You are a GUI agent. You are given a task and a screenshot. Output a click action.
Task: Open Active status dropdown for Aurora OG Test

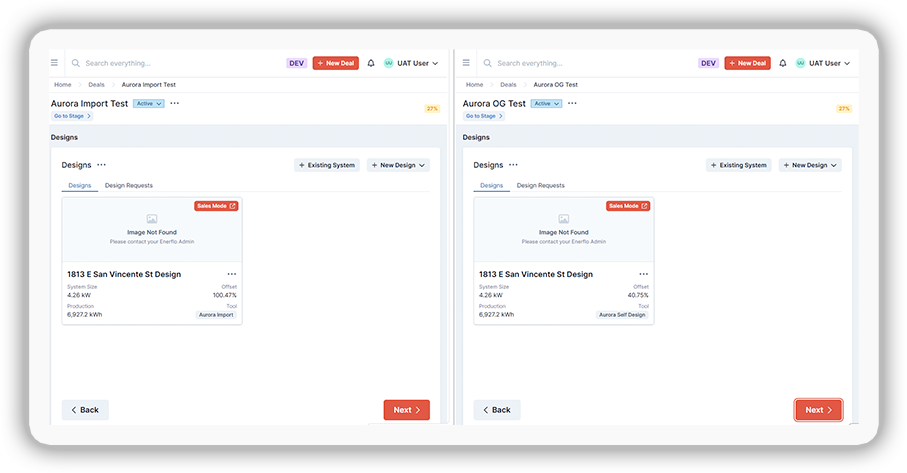(x=546, y=104)
